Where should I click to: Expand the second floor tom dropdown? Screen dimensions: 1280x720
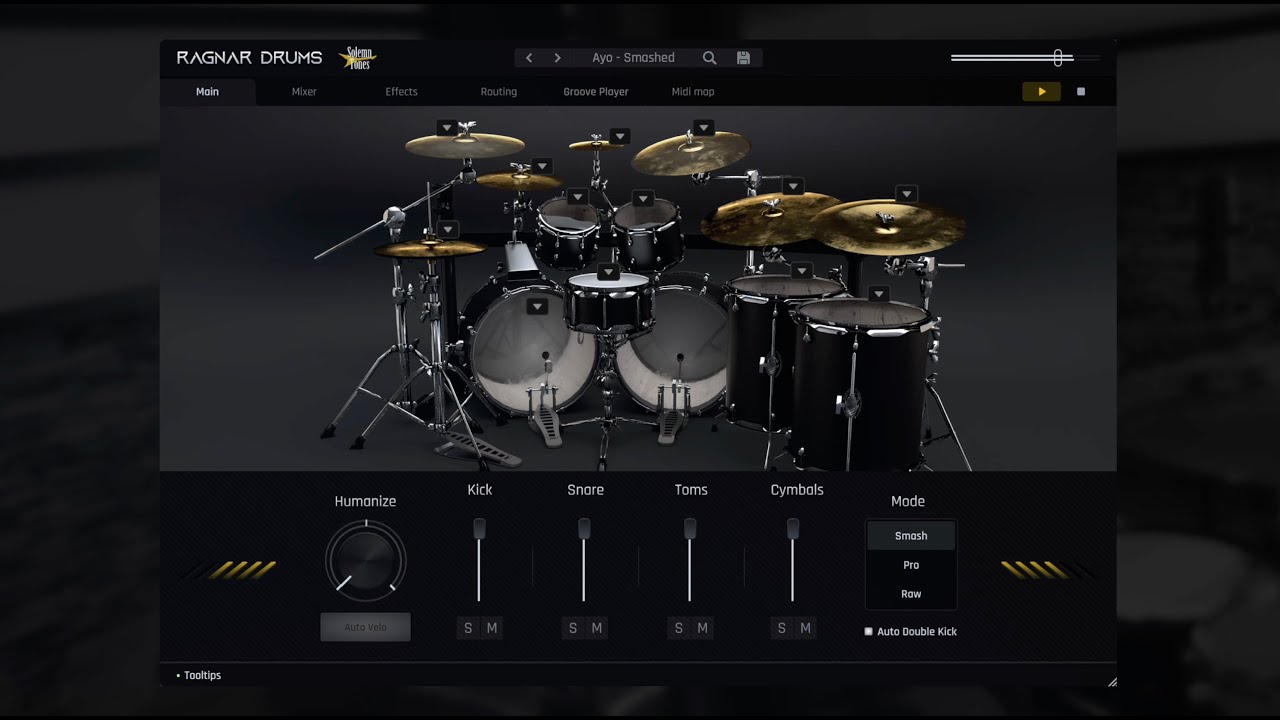878,294
